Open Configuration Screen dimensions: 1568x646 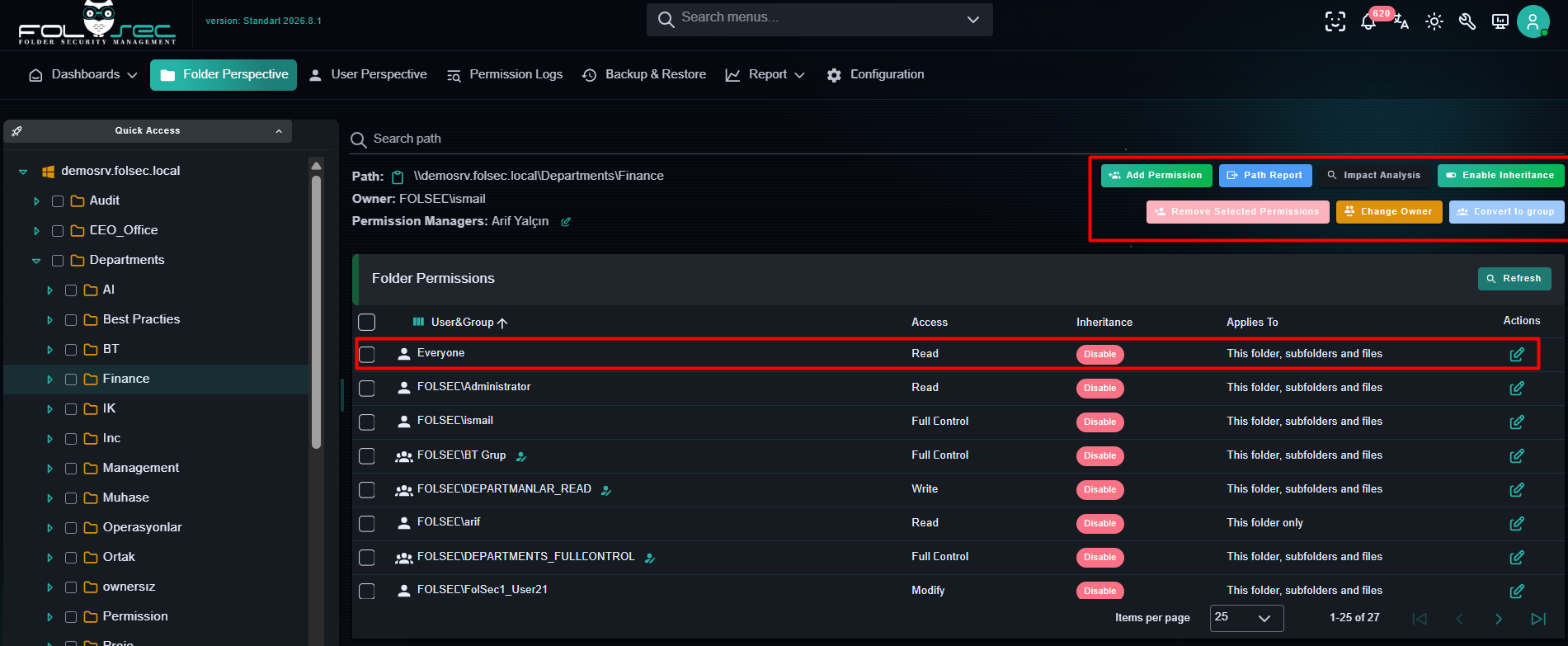coord(875,74)
